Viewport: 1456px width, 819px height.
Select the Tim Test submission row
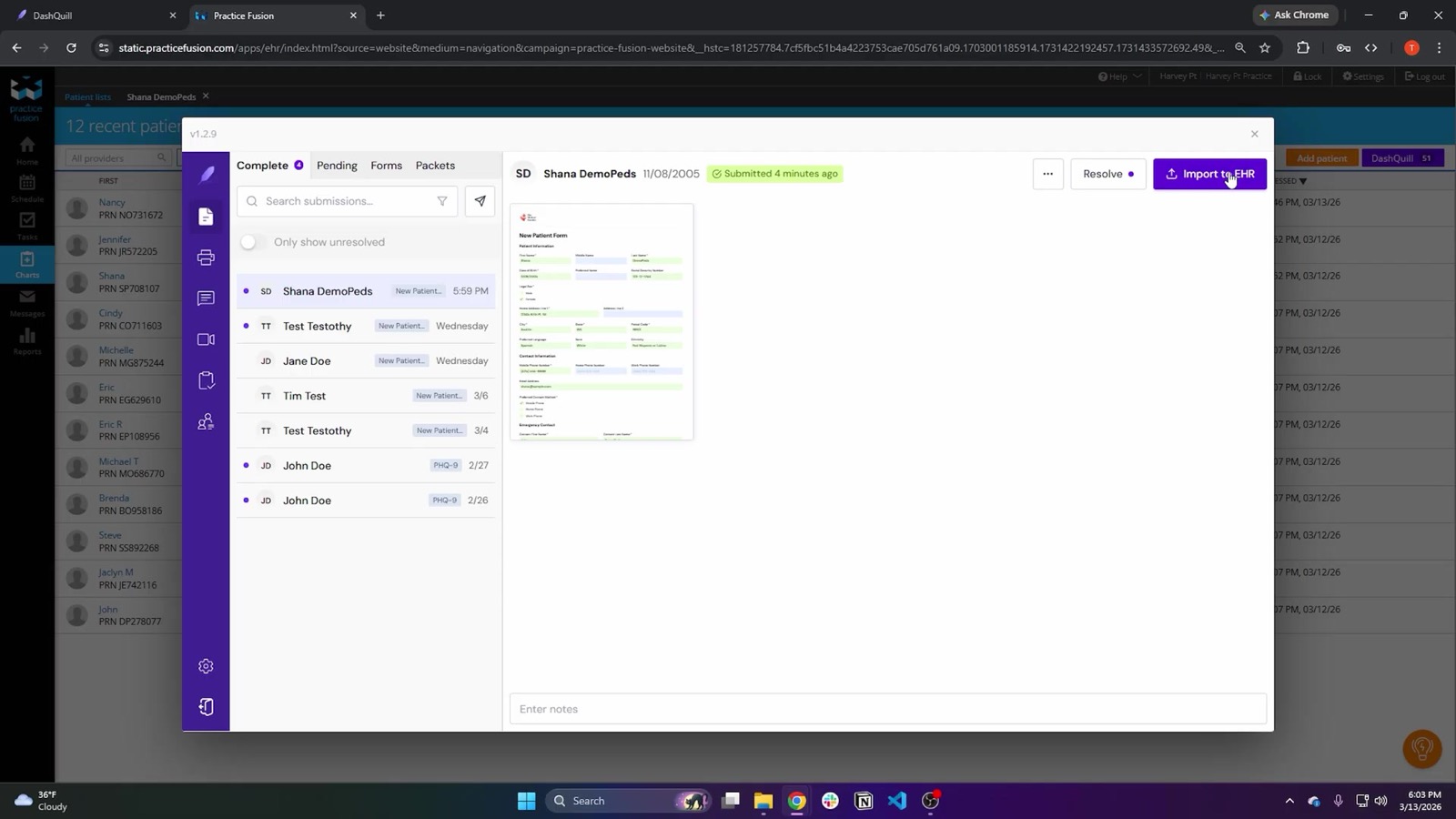[x=366, y=396]
